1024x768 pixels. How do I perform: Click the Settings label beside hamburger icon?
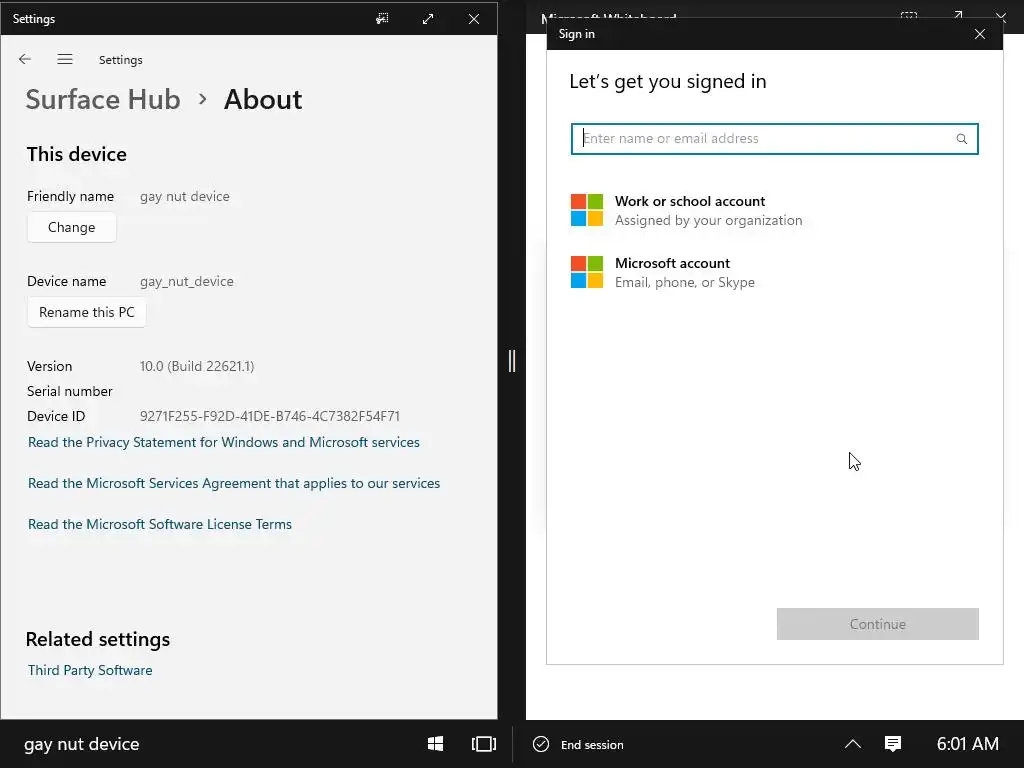[121, 60]
